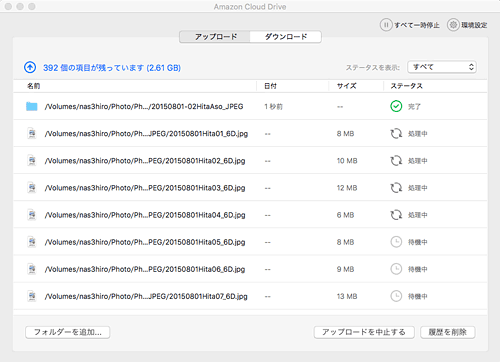Click file icon of 20150801Hita06_6D.jpg
Image resolution: width=500 pixels, height=362 pixels.
(x=32, y=269)
